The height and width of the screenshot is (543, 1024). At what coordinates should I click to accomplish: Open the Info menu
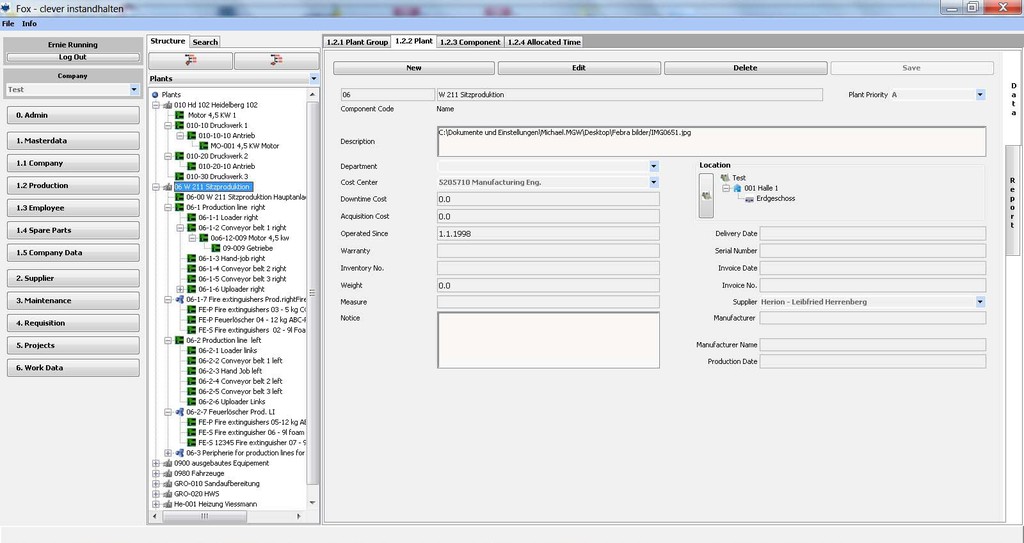point(29,23)
